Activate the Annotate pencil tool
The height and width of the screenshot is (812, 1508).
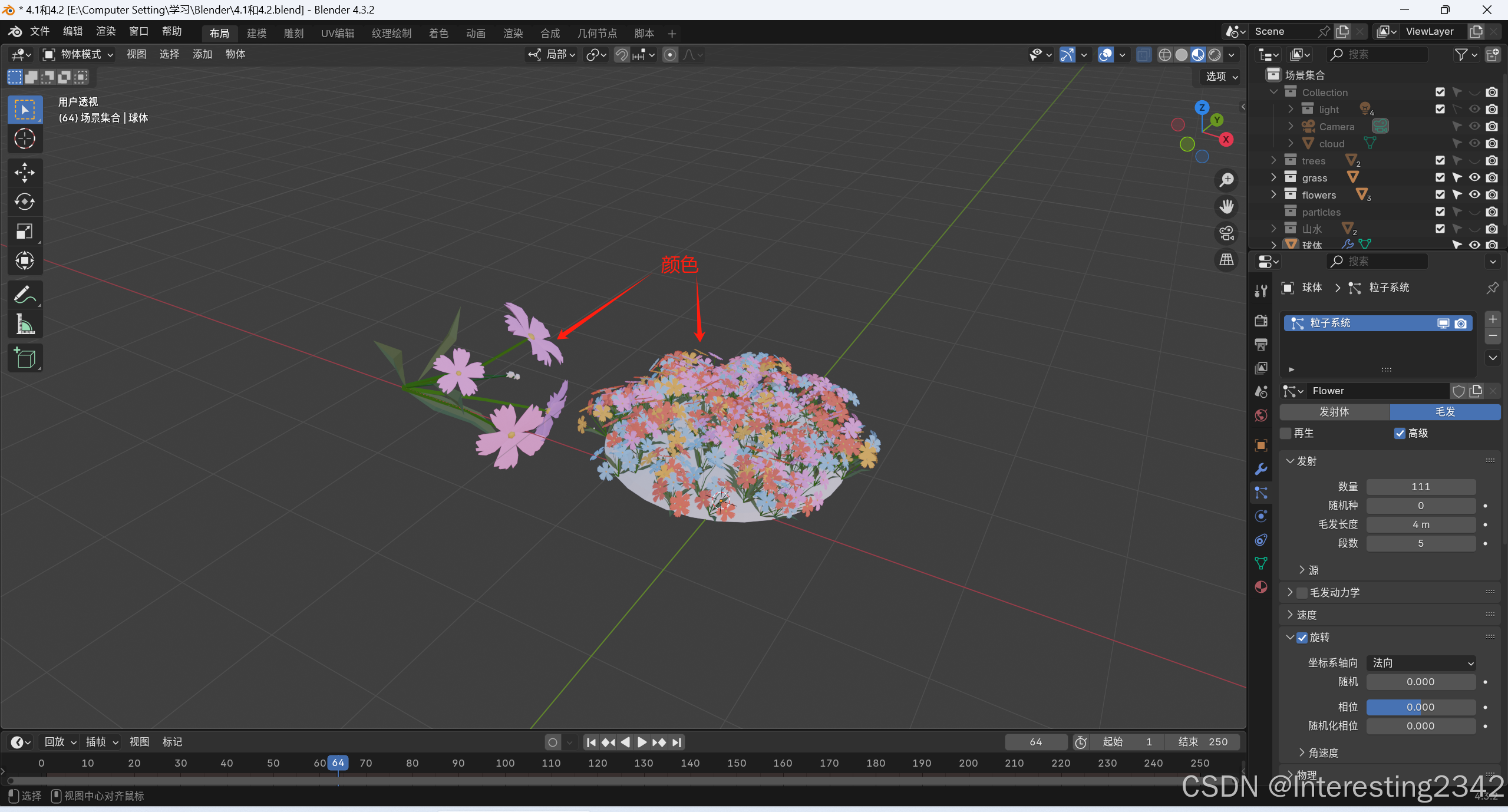pos(24,295)
